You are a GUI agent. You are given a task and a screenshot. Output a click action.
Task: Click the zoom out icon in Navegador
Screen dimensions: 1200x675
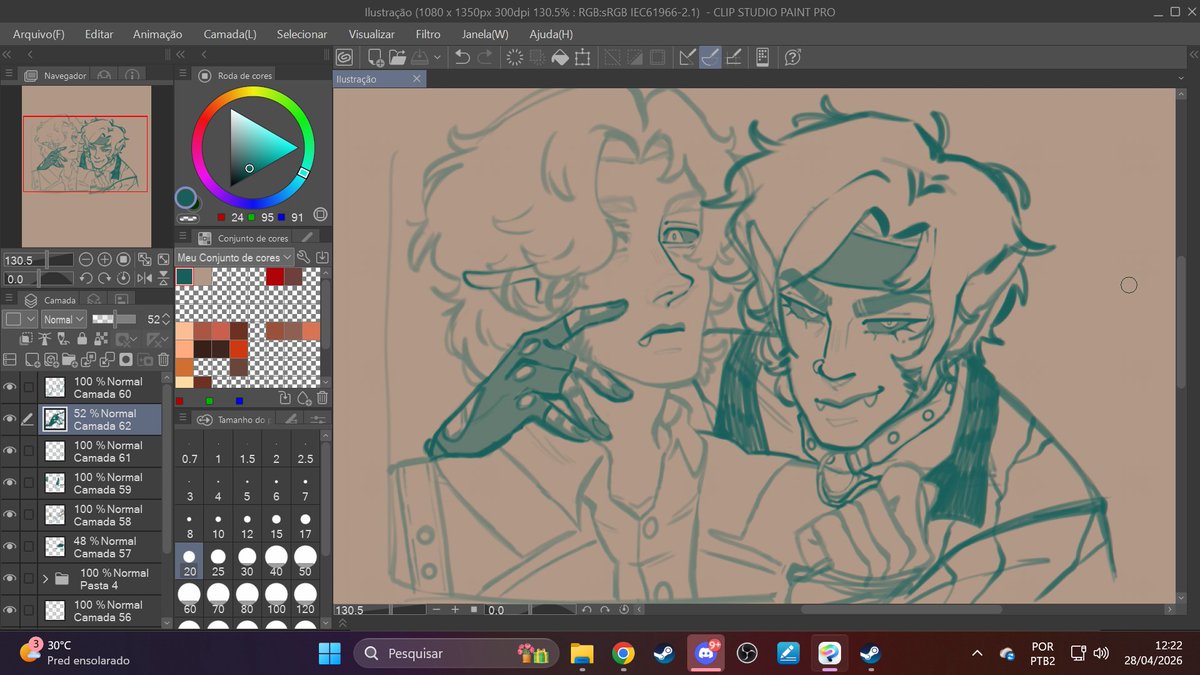85,259
